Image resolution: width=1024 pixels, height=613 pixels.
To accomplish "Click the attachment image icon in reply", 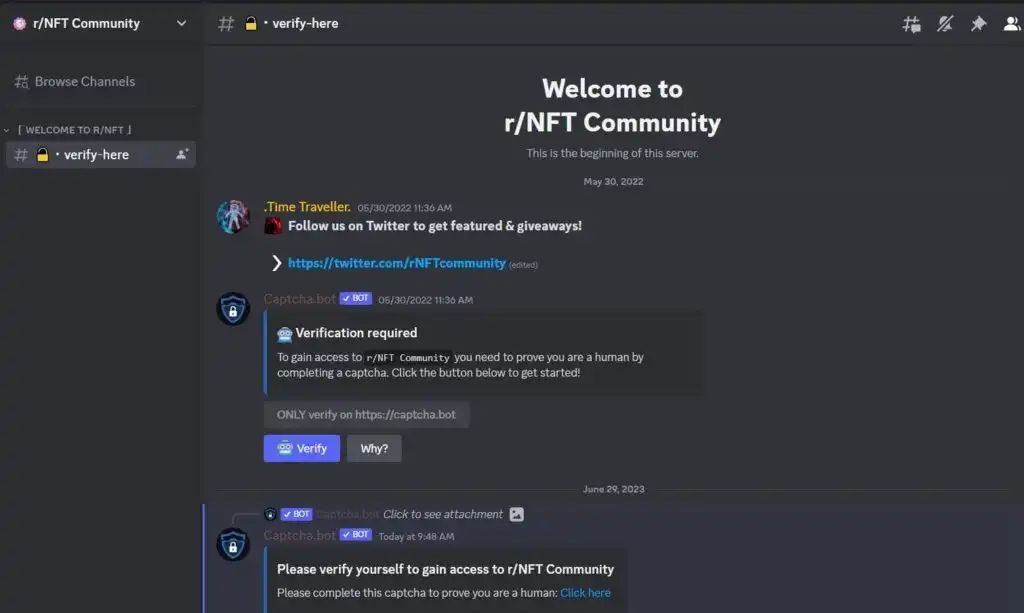I will [x=517, y=514].
